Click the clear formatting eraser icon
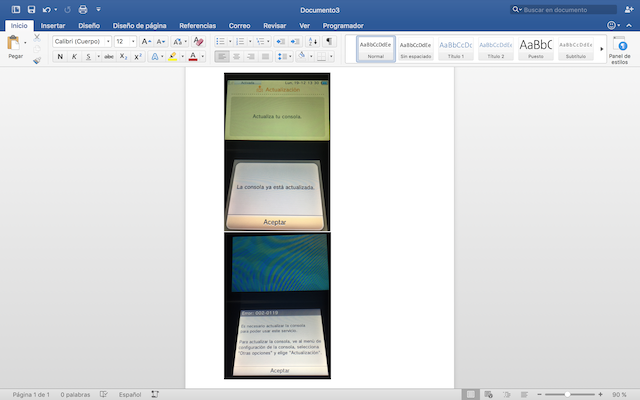This screenshot has width=640, height=400. (198, 42)
